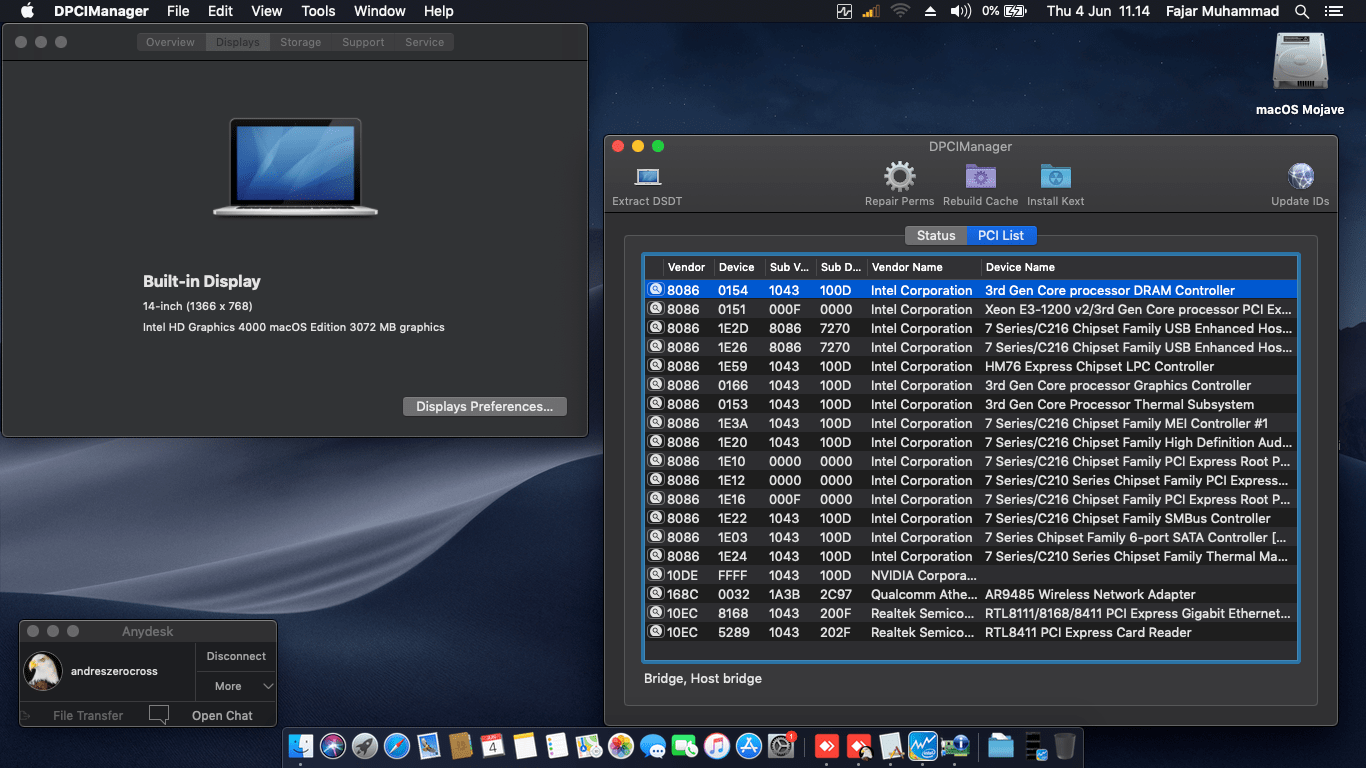Image resolution: width=1366 pixels, height=768 pixels.
Task: Open System Preferences from the Dock
Action: tap(781, 745)
